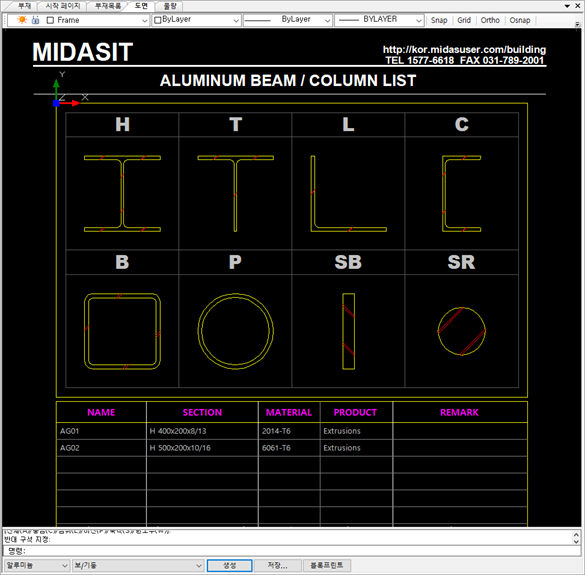Click the Frame layer color square
The image size is (585, 575).
[50, 20]
